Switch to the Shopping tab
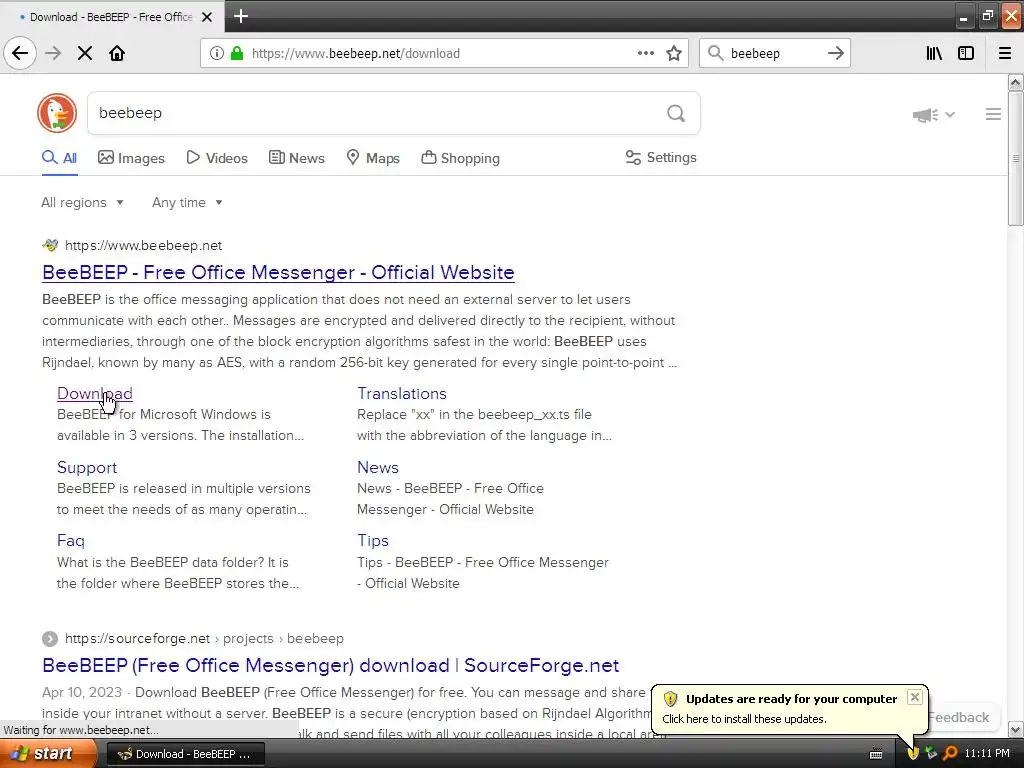This screenshot has height=768, width=1024. click(x=460, y=158)
